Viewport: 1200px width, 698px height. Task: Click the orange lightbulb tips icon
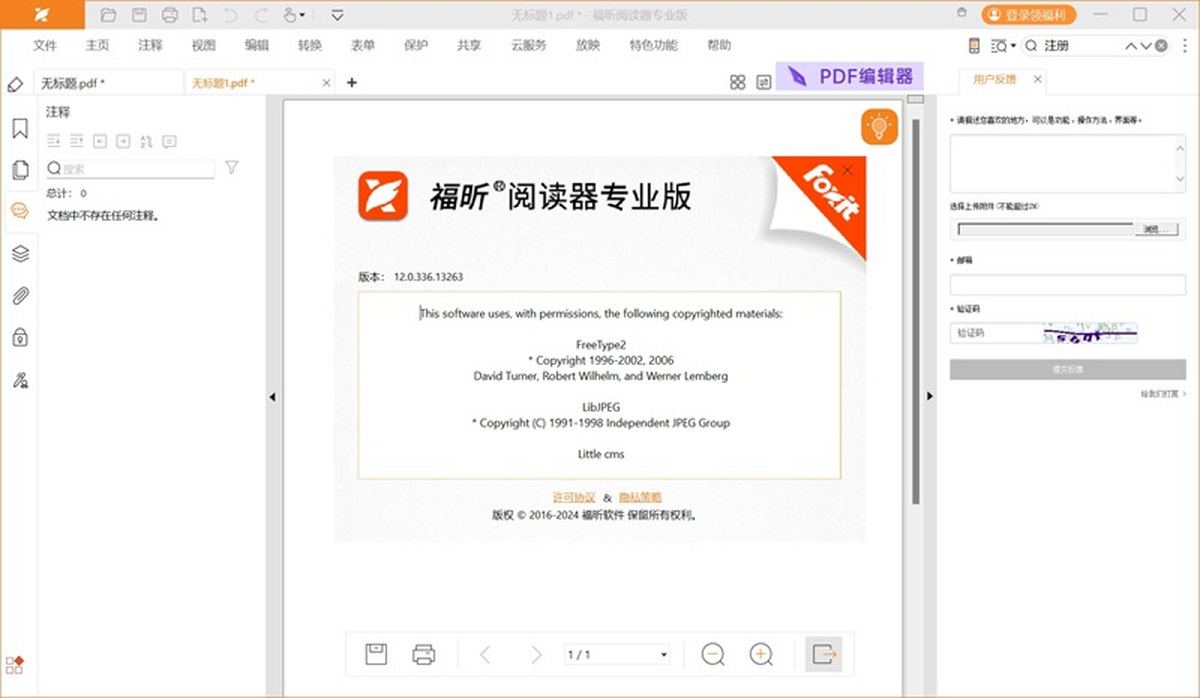tap(879, 127)
